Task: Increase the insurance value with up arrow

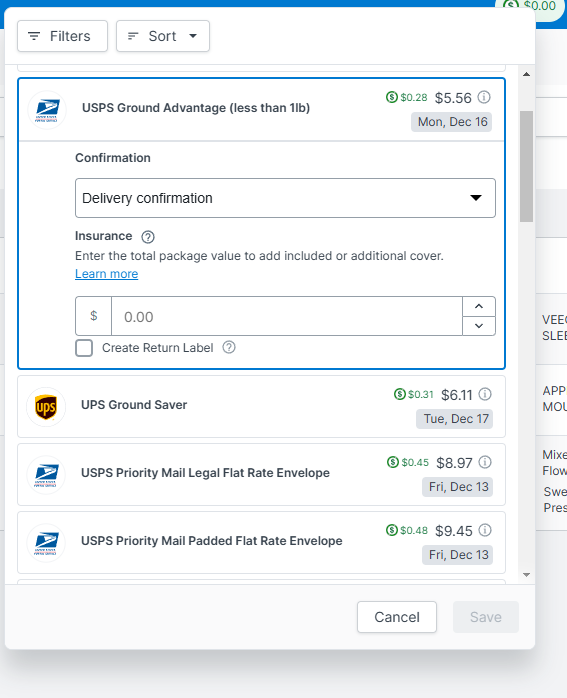Action: pyautogui.click(x=479, y=306)
